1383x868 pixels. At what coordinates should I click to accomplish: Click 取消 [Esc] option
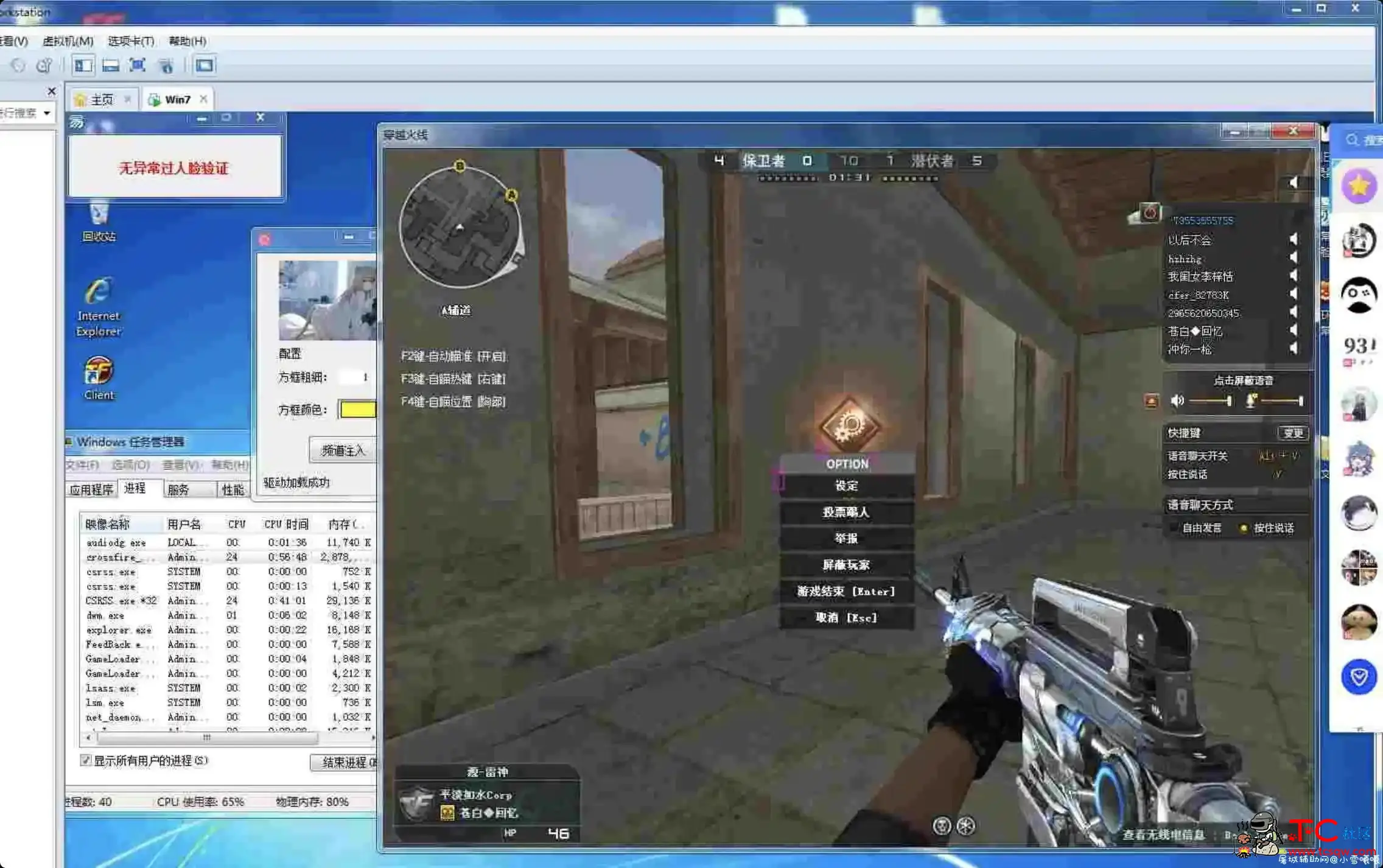point(846,618)
